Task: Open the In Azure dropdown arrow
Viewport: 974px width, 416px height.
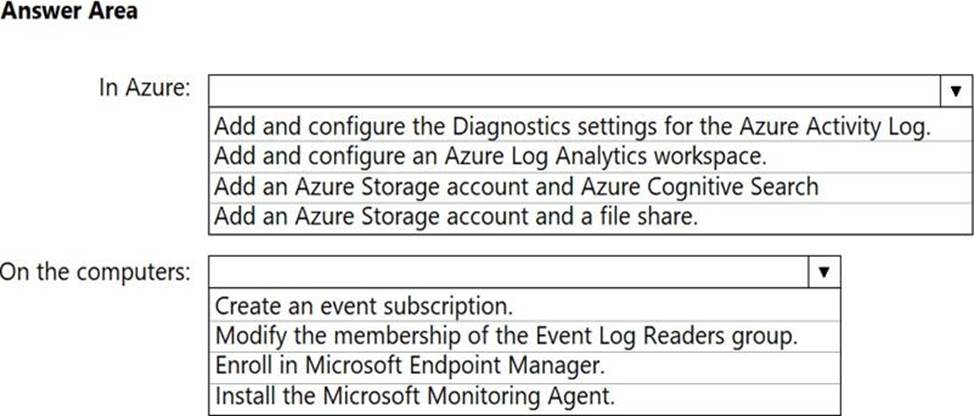Action: (x=955, y=90)
